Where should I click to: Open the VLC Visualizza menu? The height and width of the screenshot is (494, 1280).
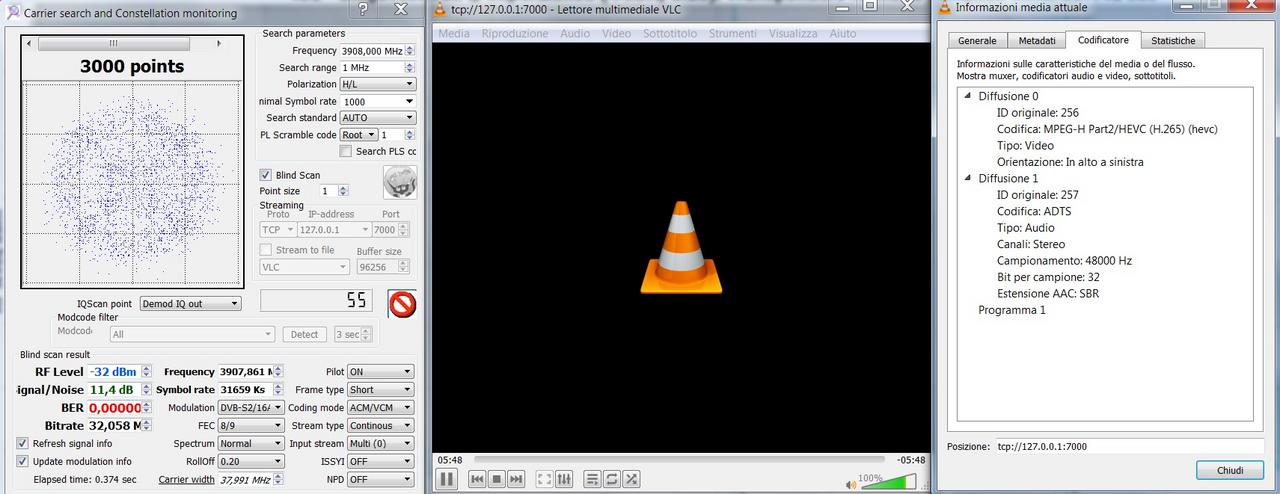793,33
